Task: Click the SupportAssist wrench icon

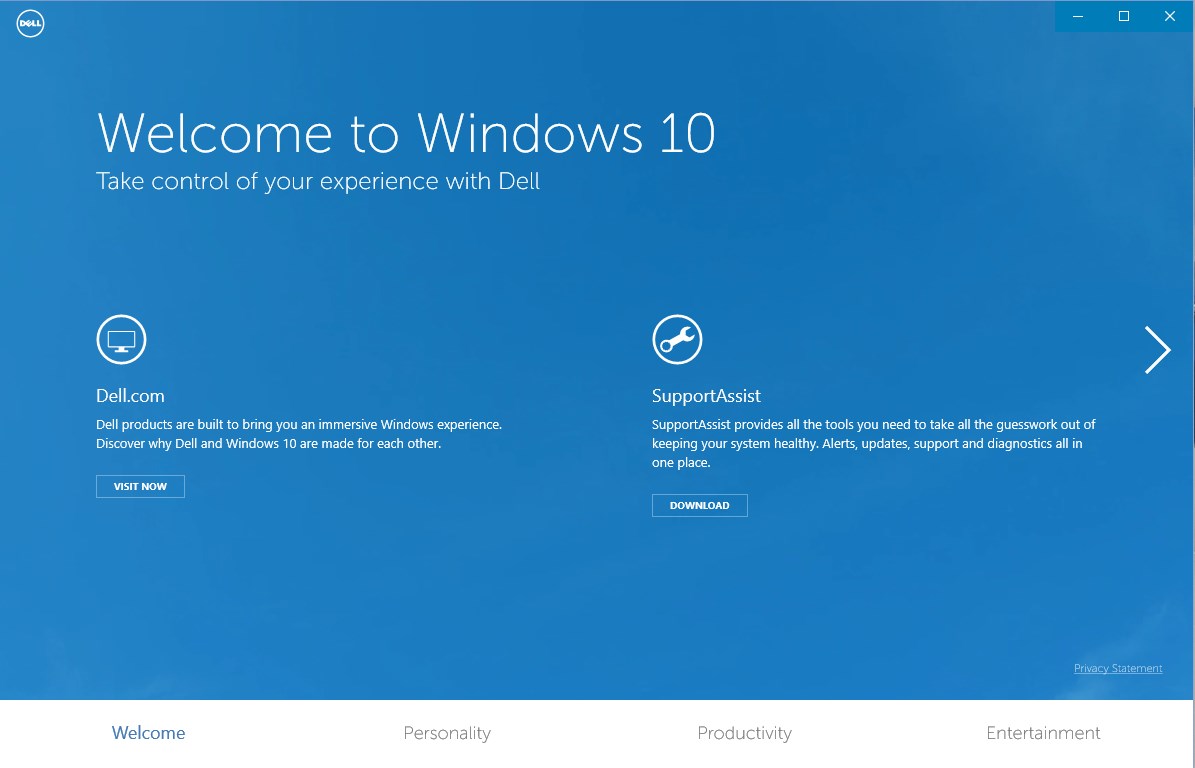Action: tap(677, 339)
